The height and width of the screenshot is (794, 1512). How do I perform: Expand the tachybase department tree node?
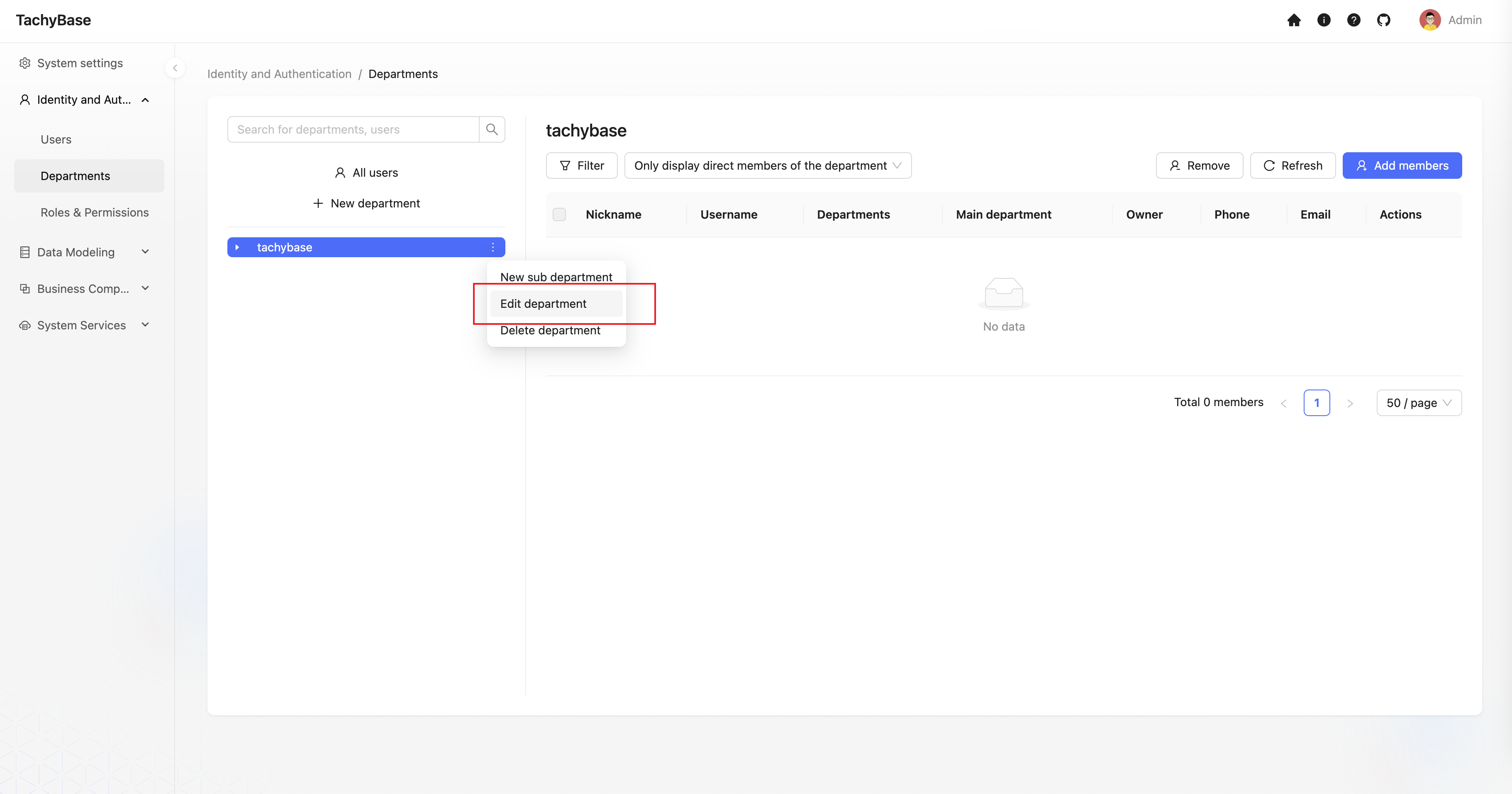pyautogui.click(x=237, y=247)
